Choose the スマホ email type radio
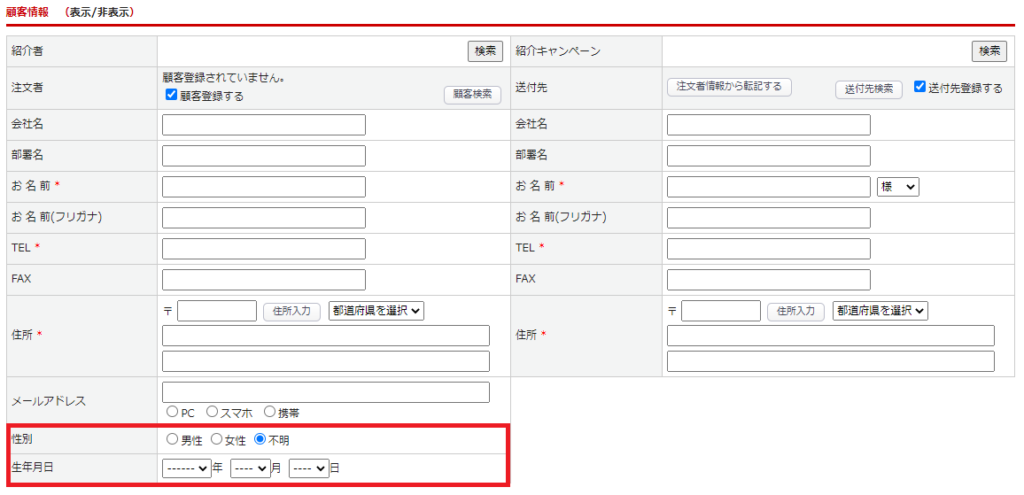Image resolution: width=1024 pixels, height=495 pixels. (x=212, y=411)
